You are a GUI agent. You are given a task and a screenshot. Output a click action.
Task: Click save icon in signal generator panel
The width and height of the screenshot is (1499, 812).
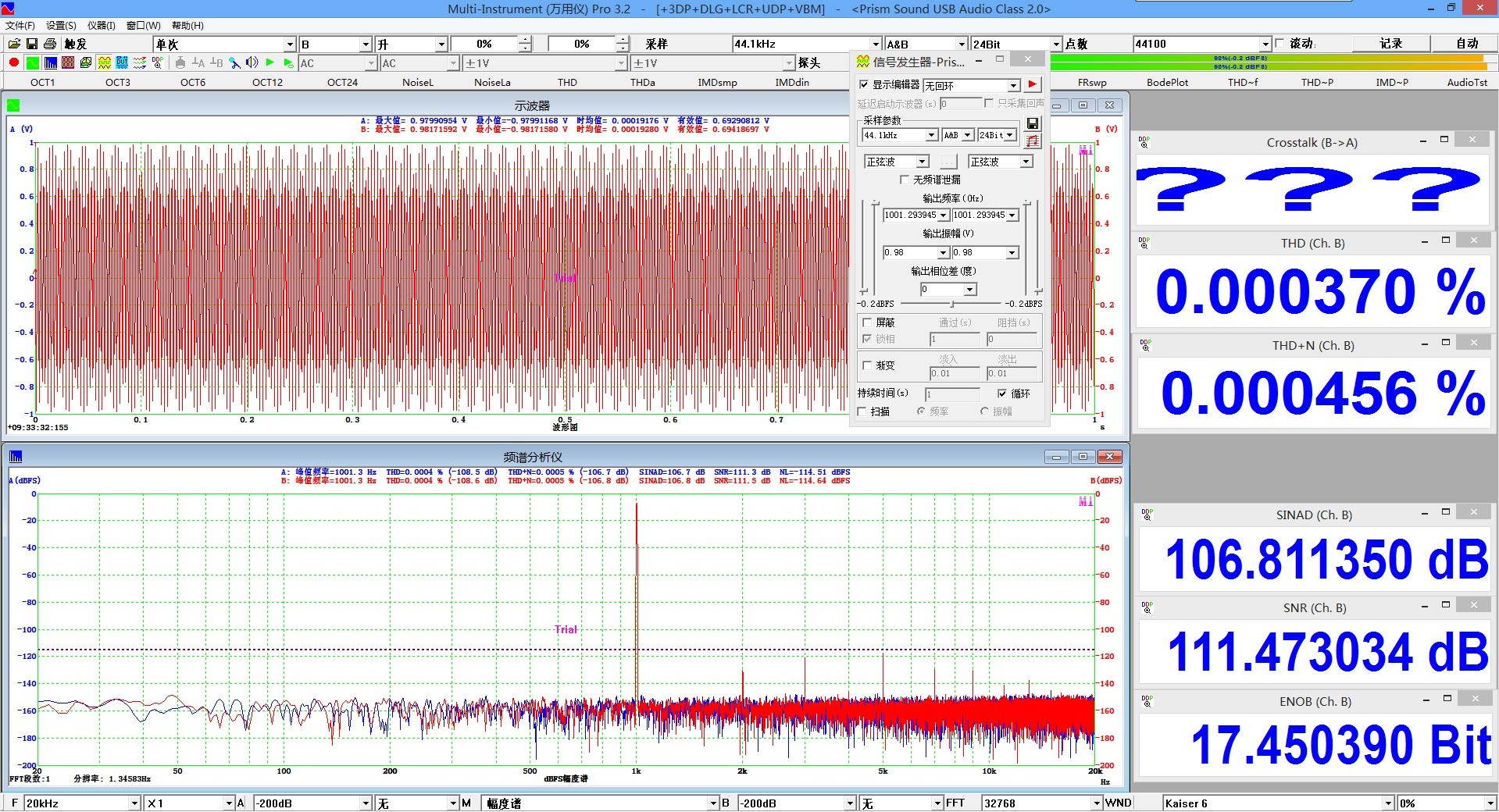coord(1033,123)
